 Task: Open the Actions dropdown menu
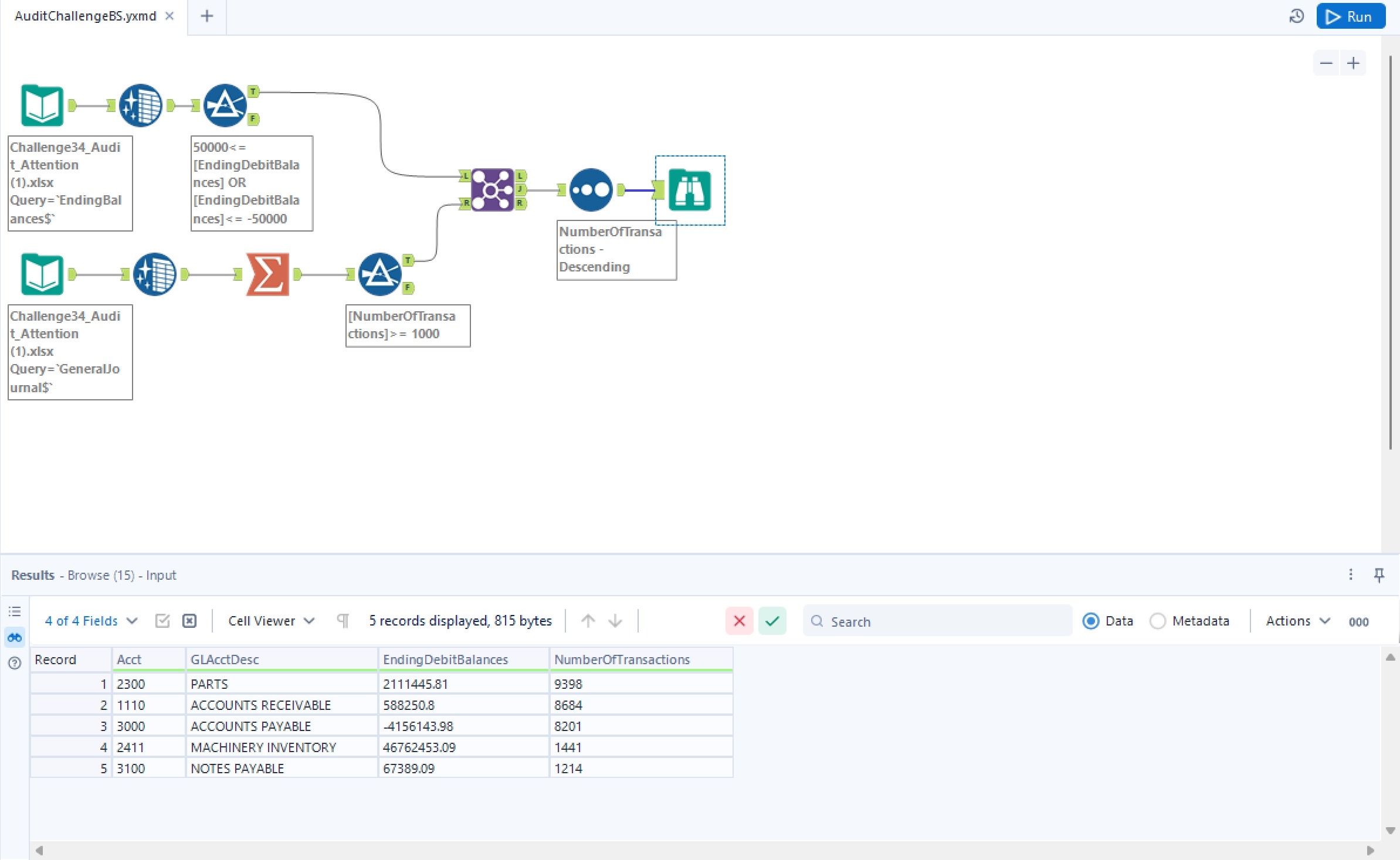click(x=1297, y=621)
